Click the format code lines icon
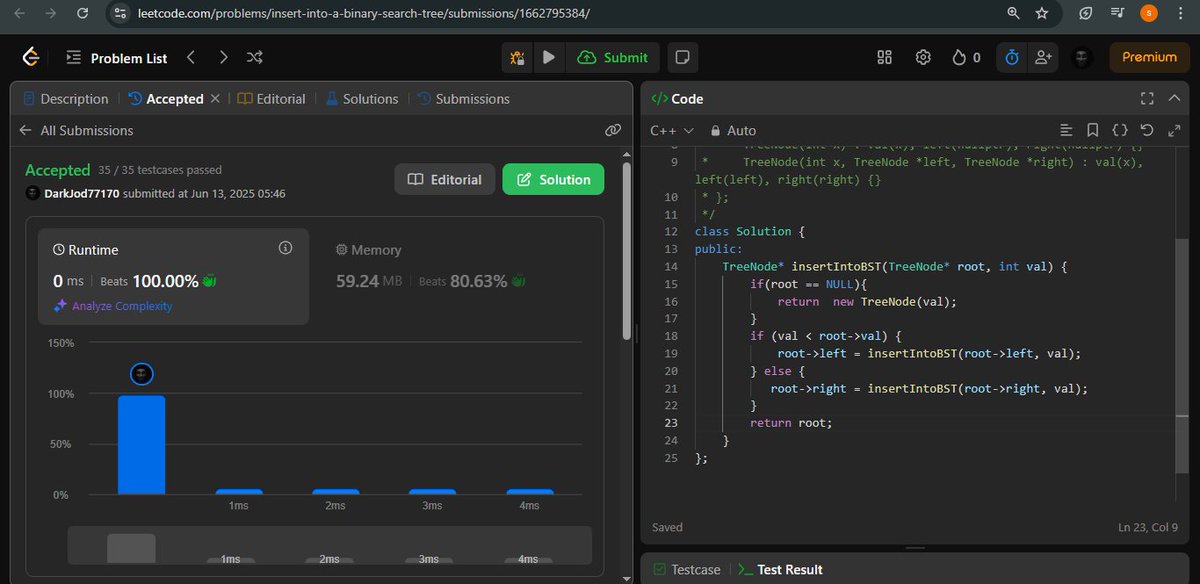This screenshot has width=1200, height=584. click(x=1066, y=131)
